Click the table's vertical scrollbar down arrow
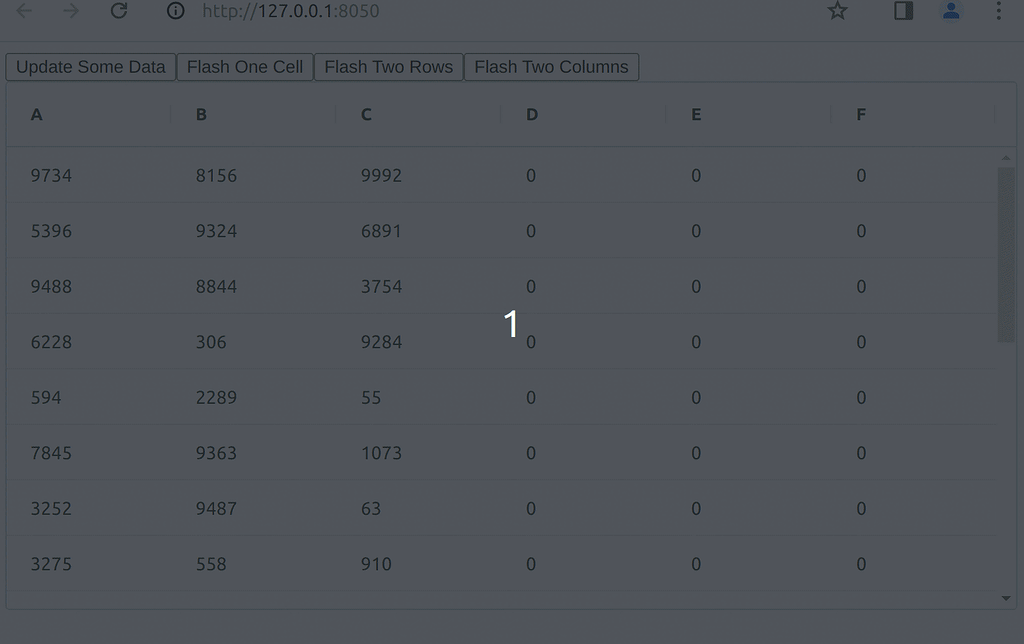This screenshot has height=644, width=1024. pyautogui.click(x=1008, y=599)
